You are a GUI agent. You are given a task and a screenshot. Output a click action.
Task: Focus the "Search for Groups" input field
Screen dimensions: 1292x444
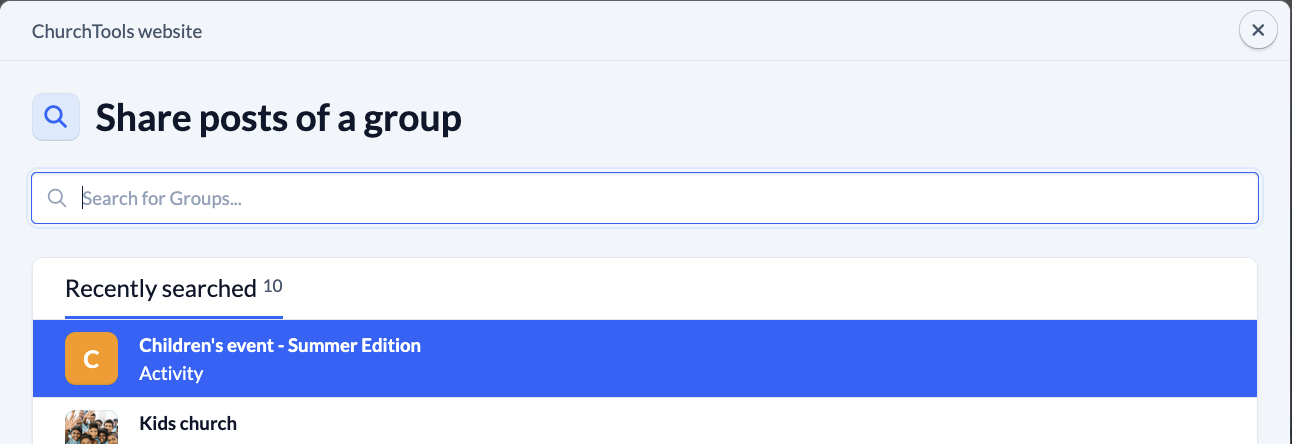pyautogui.click(x=660, y=198)
